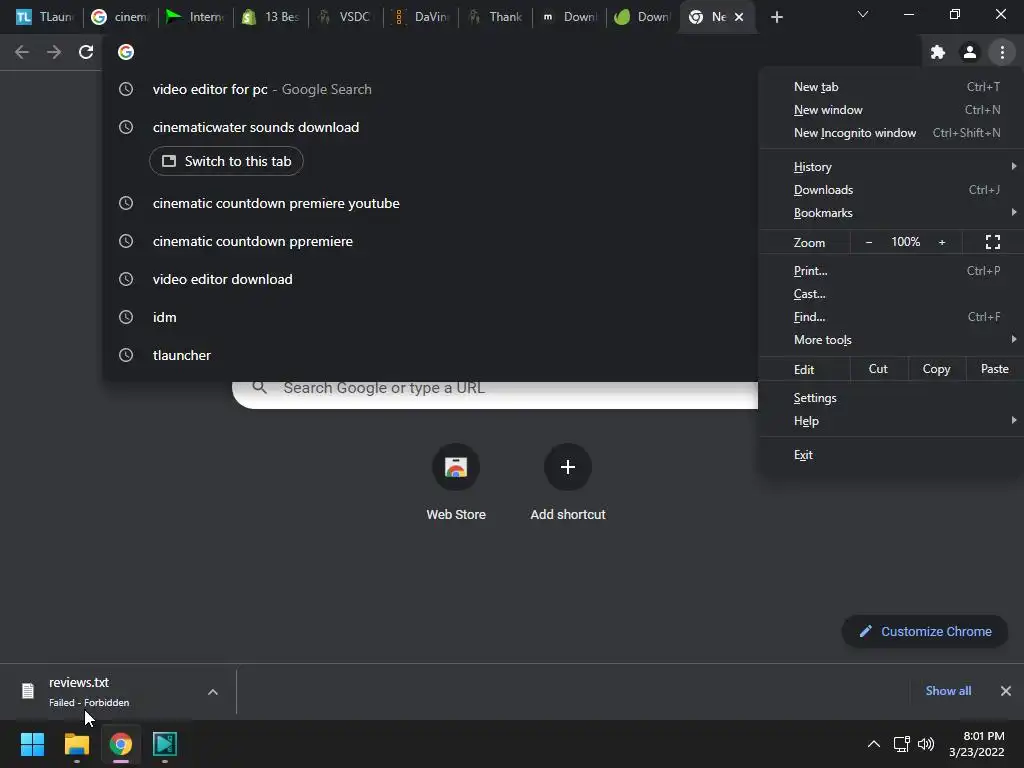The width and height of the screenshot is (1024, 768).
Task: Expand the More tools submenu
Action: (x=891, y=340)
